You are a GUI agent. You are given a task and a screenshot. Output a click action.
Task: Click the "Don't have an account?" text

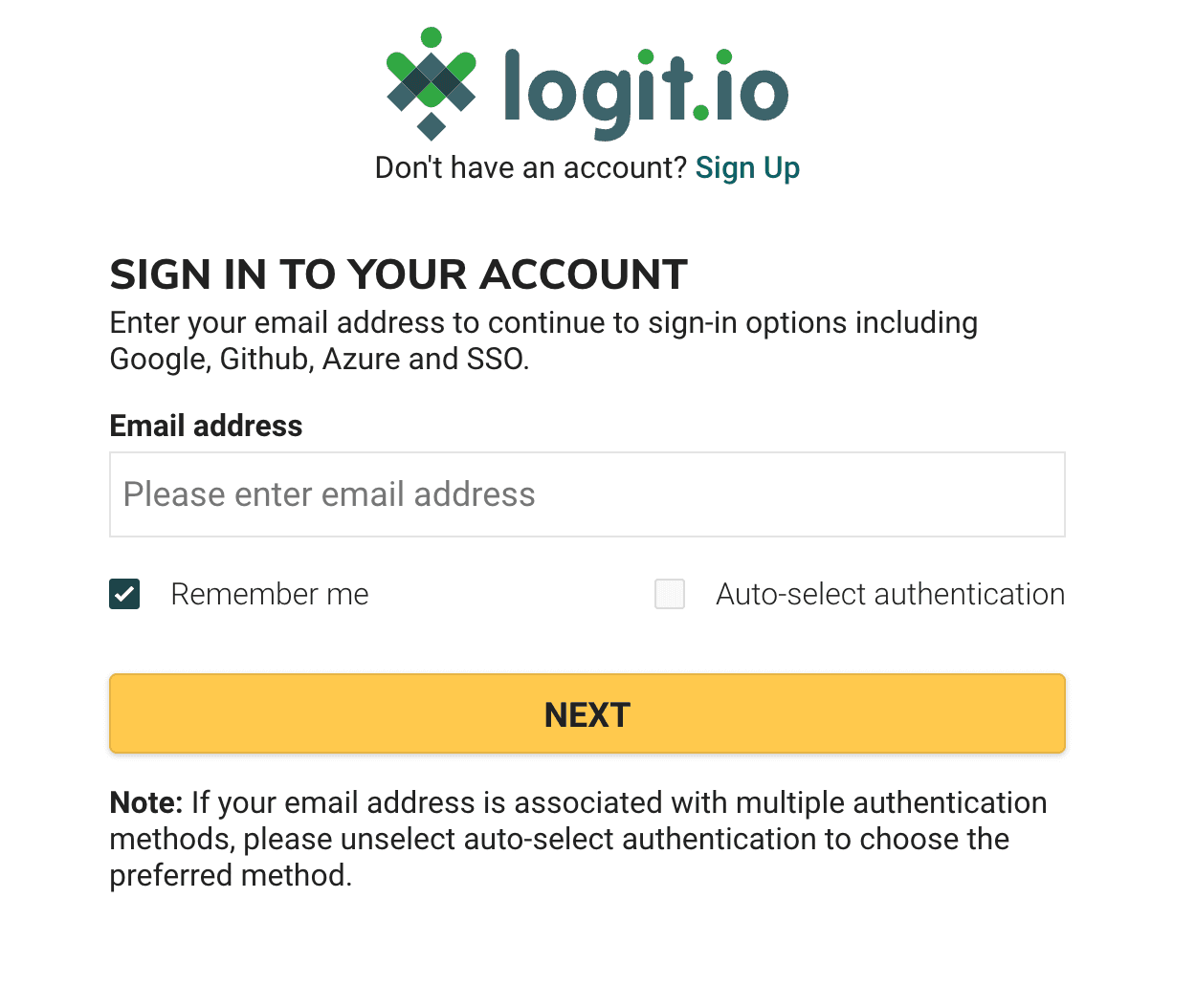530,168
